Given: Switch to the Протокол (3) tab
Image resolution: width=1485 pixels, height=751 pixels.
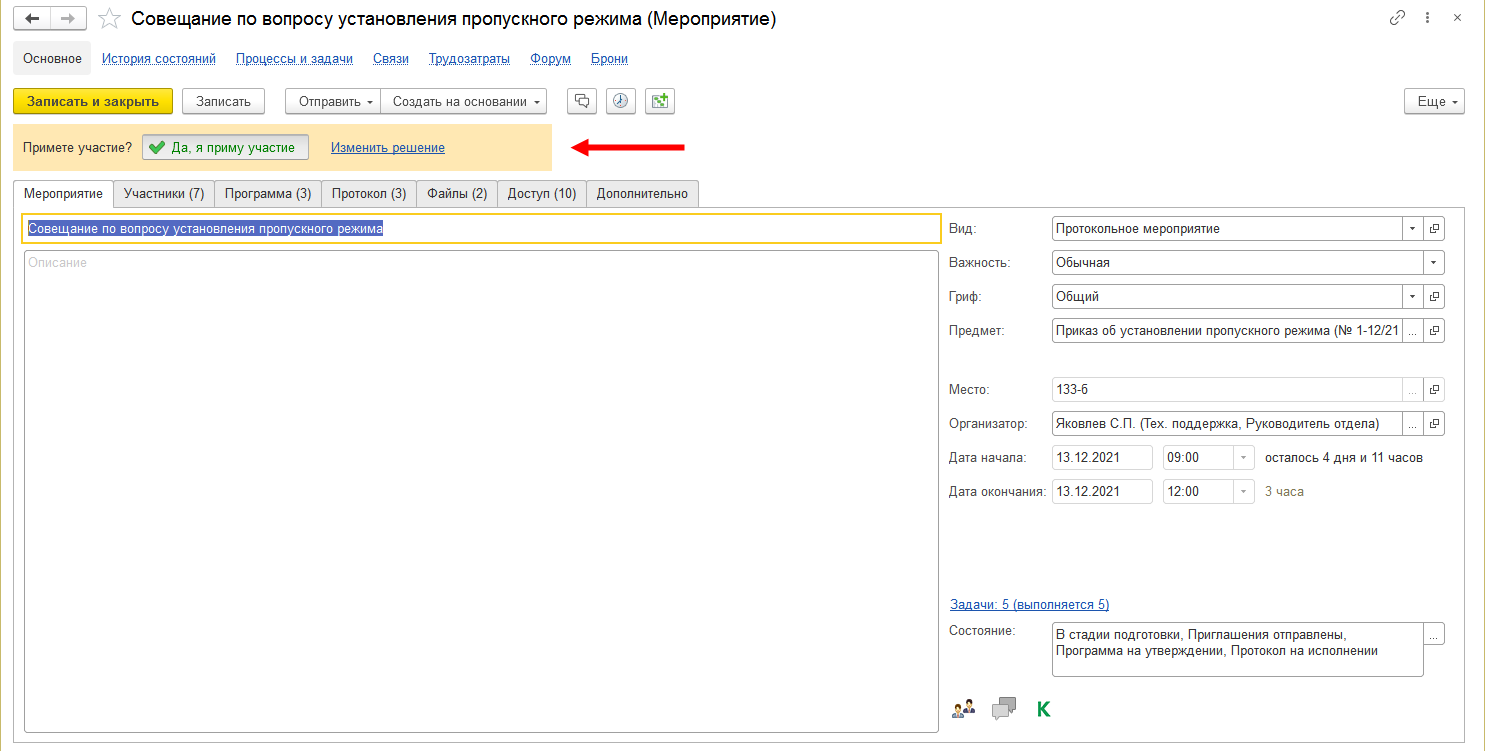Looking at the screenshot, I should coord(369,193).
